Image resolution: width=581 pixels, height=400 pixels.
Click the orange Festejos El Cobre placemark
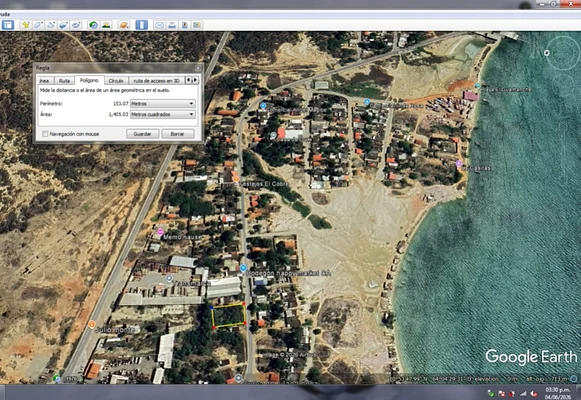[x=236, y=179]
